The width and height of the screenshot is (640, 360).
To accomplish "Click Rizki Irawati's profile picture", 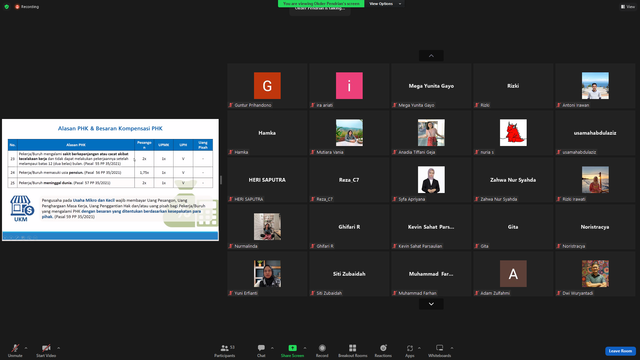I will (595, 180).
